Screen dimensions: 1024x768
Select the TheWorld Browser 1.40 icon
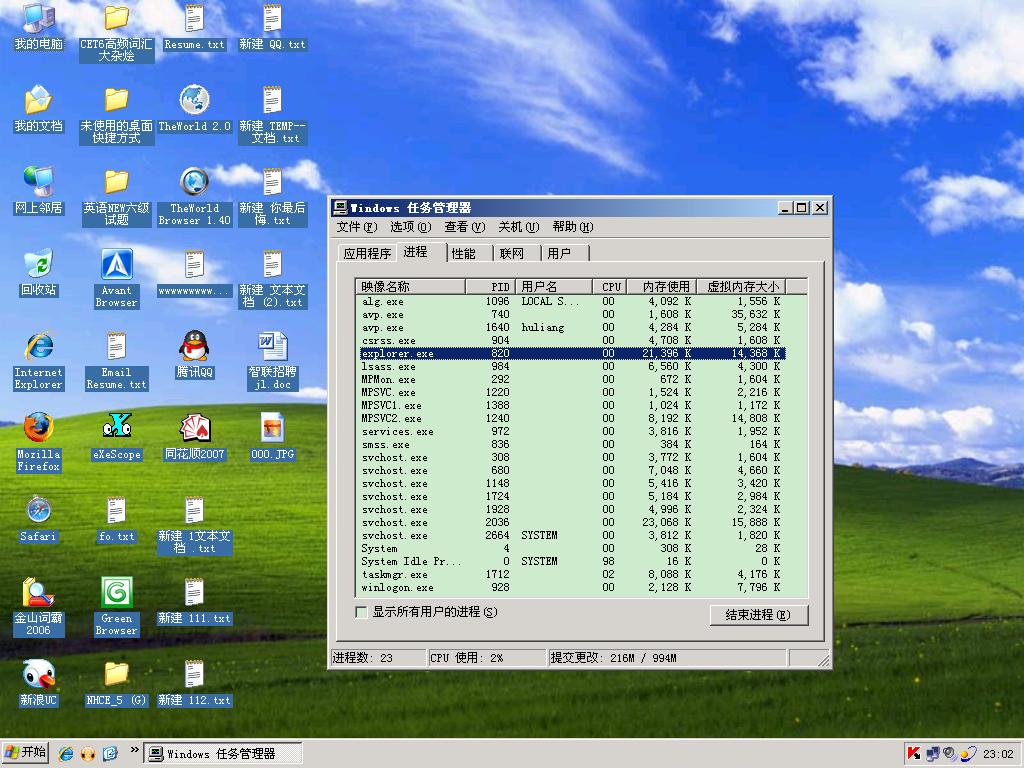(195, 197)
